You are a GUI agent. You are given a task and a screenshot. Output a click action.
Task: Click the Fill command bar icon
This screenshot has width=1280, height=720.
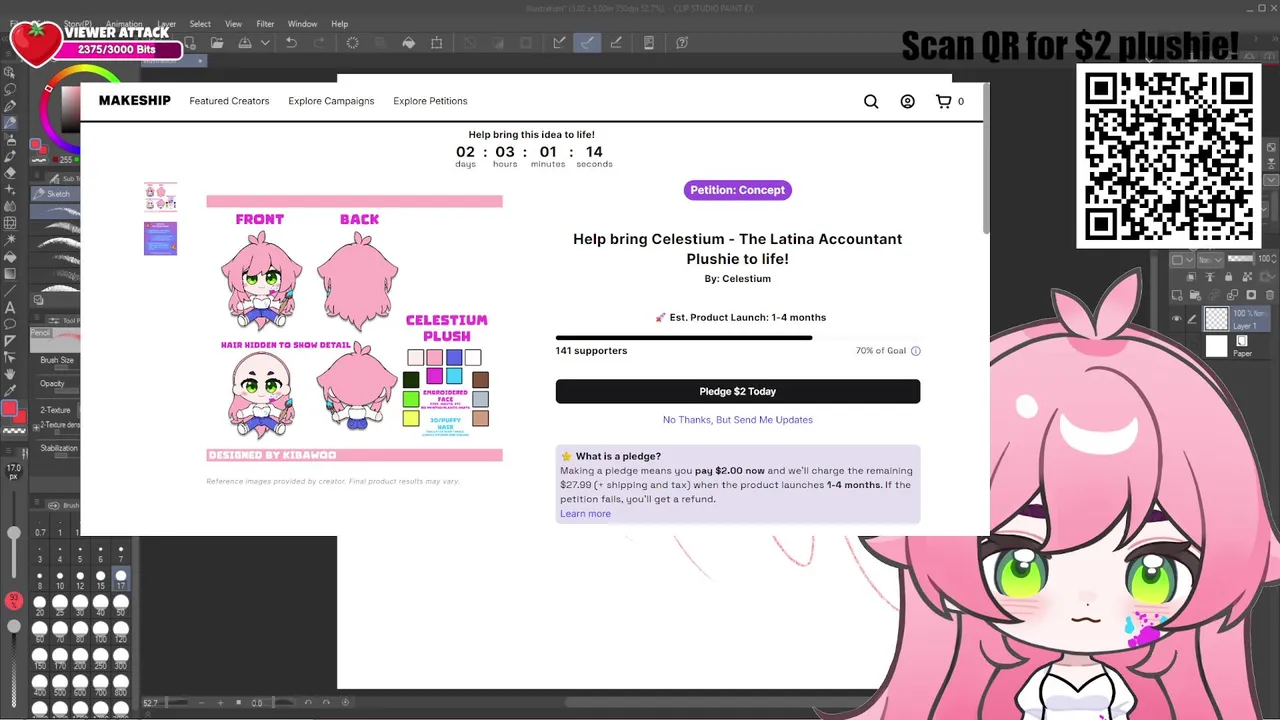coord(408,43)
